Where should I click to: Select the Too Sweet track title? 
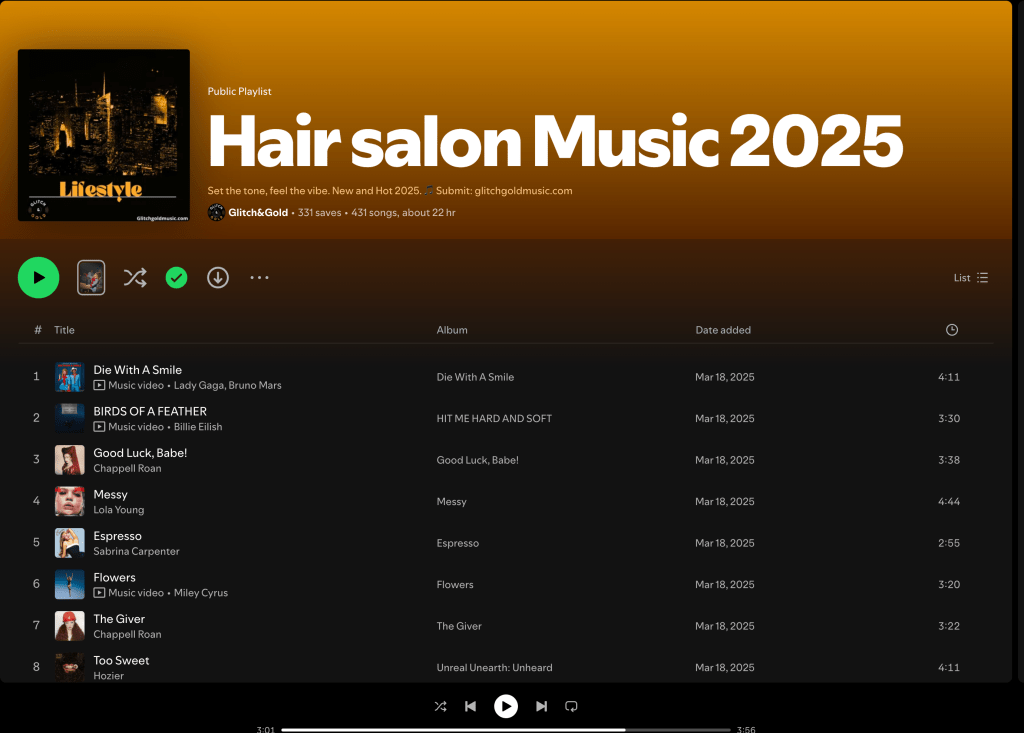(x=121, y=660)
